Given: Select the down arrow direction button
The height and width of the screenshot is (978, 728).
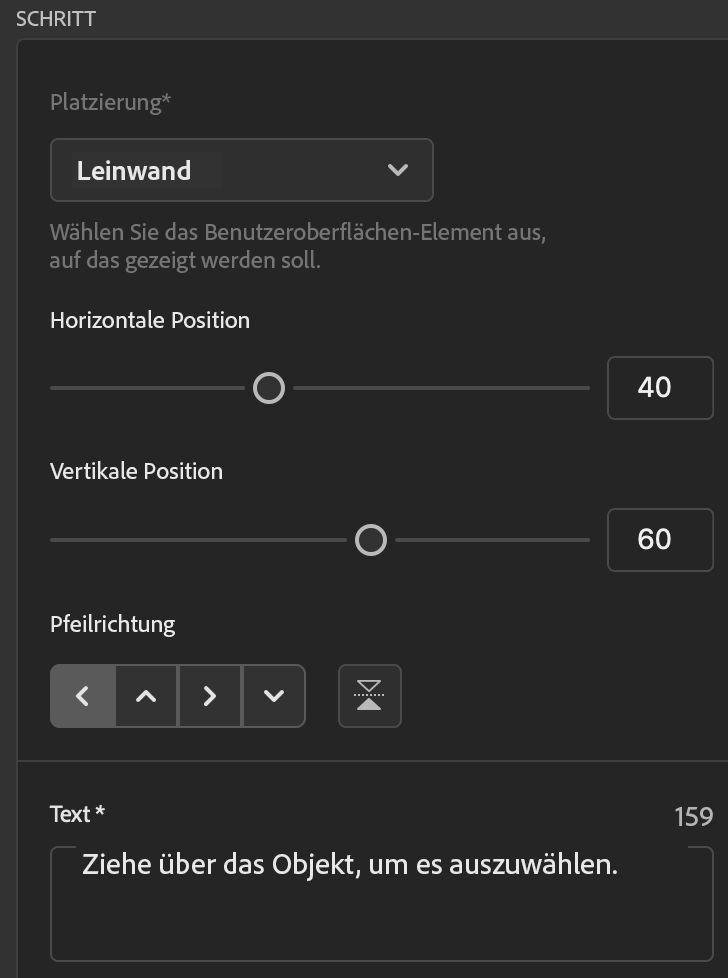Looking at the screenshot, I should pyautogui.click(x=273, y=696).
